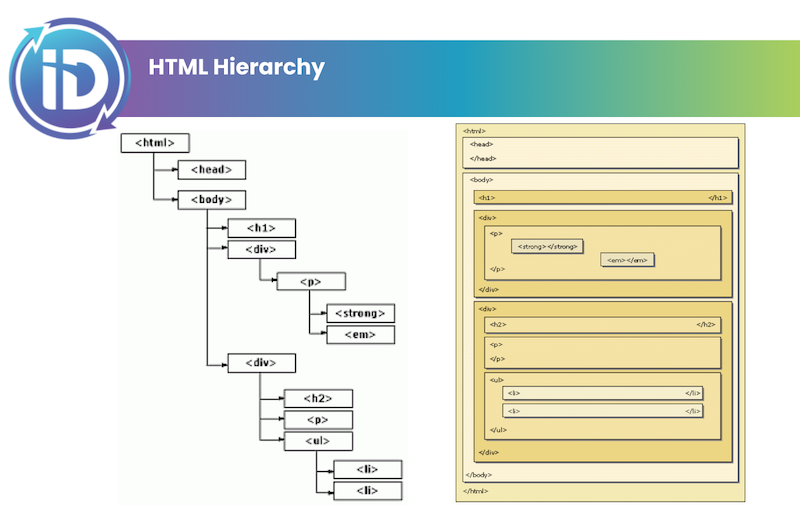Viewport: 800px width, 518px height.
Task: Click the </body> closing tag in the nested box diagram
Action: [479, 475]
